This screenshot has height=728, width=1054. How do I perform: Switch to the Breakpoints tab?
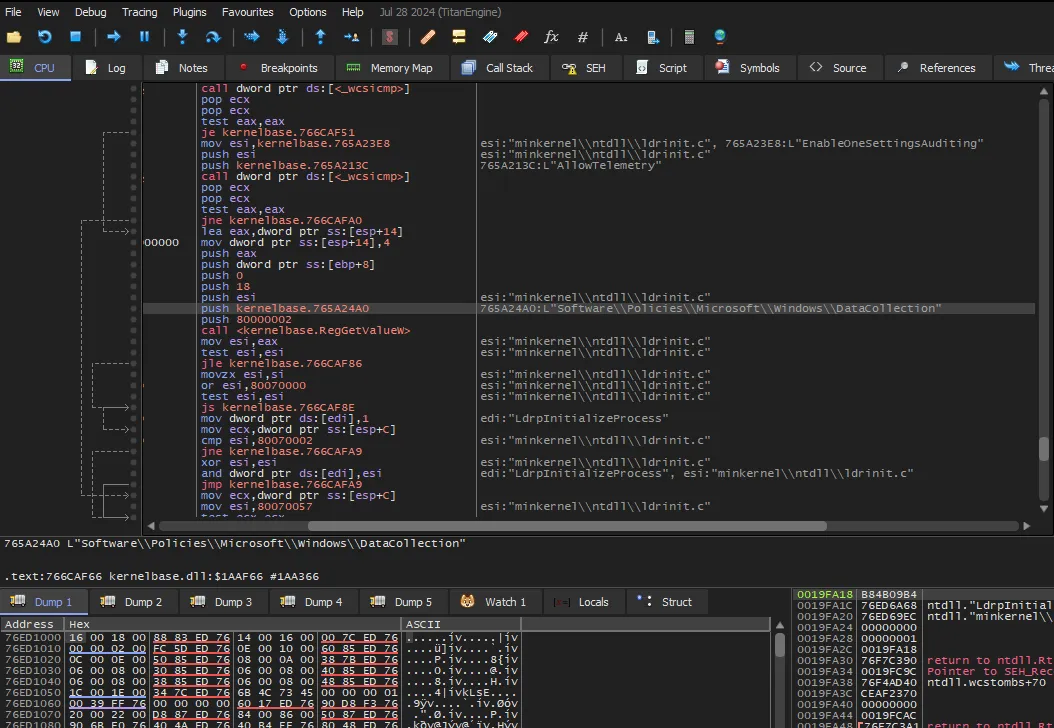[x=279, y=68]
